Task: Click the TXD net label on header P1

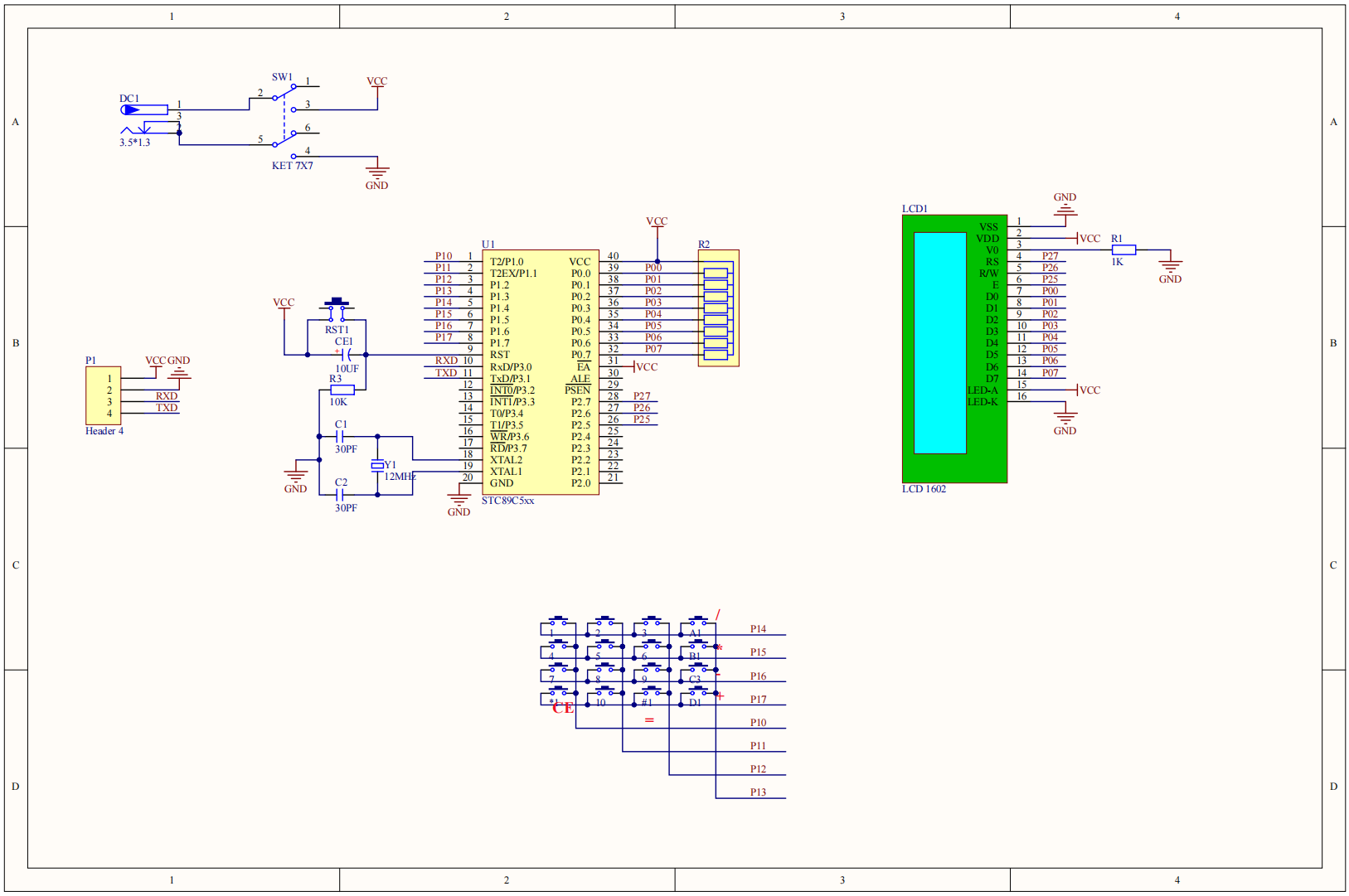Action: coord(167,408)
